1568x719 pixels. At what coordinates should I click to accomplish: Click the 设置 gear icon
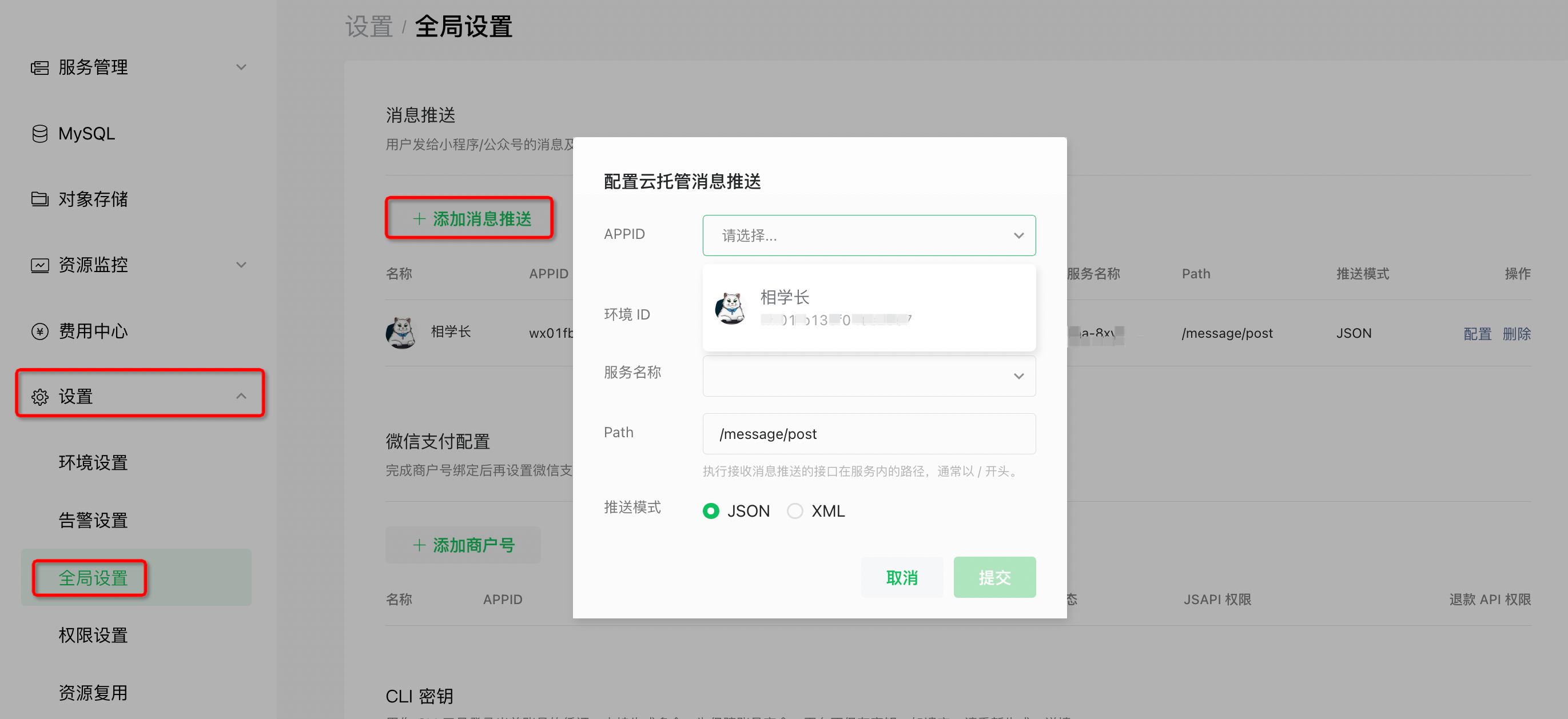point(39,397)
